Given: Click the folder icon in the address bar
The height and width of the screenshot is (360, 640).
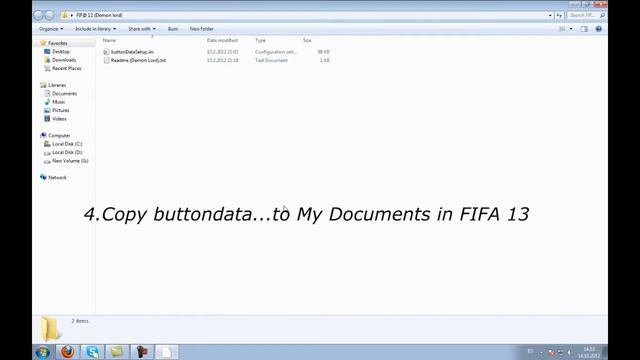Looking at the screenshot, I should point(64,15).
